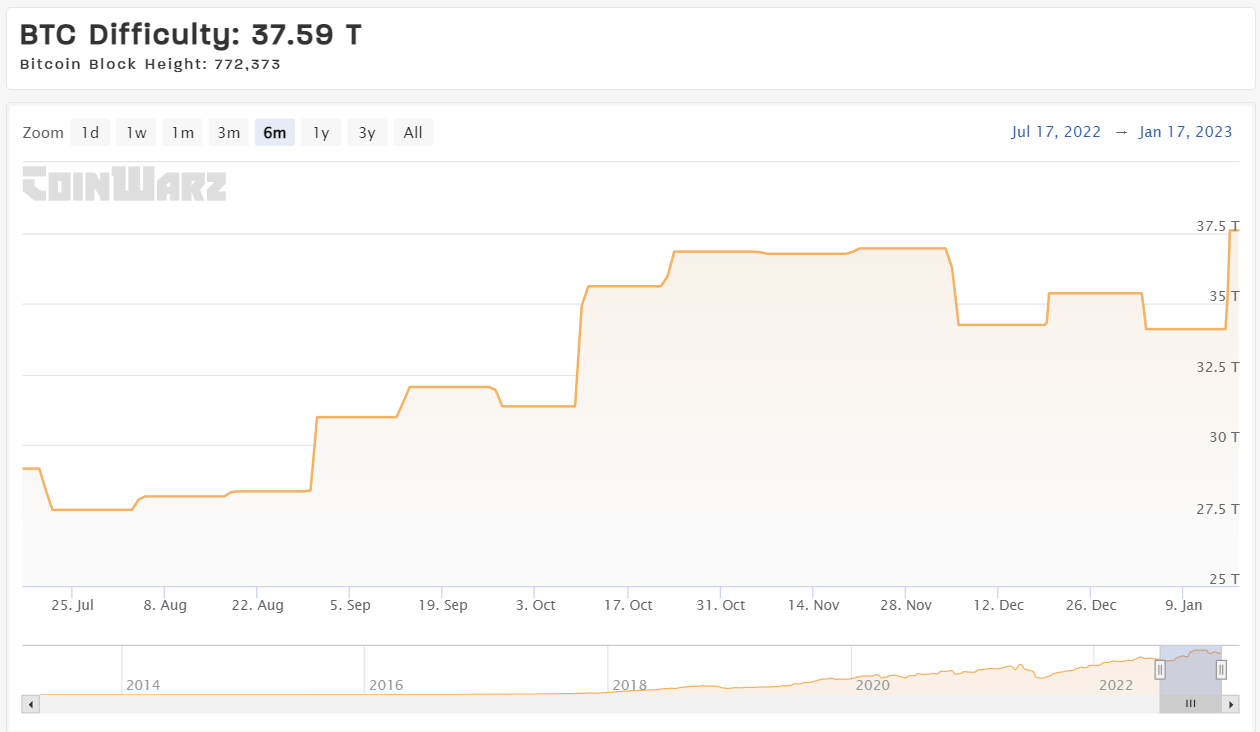The image size is (1260, 732).
Task: Select the All zoom range button
Action: point(413,132)
